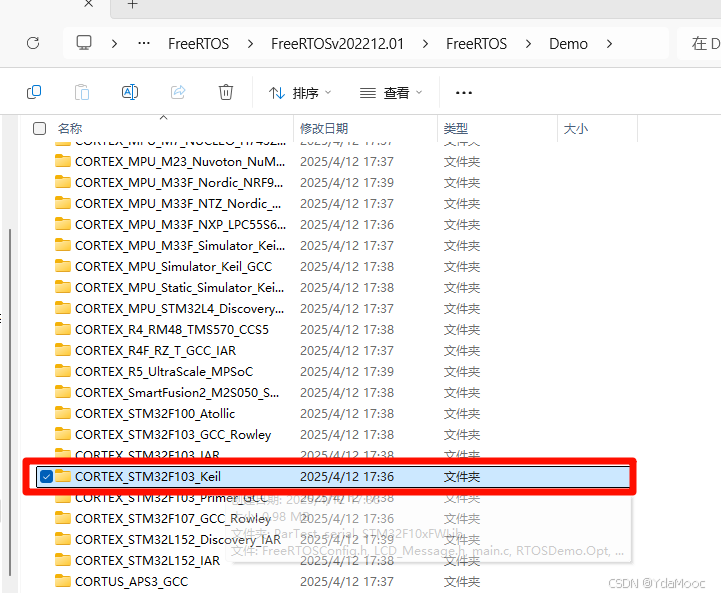Image resolution: width=721 pixels, height=596 pixels.
Task: Select the CORTEX_SmartFusion2_M2S050_S... folder
Action: pos(177,393)
